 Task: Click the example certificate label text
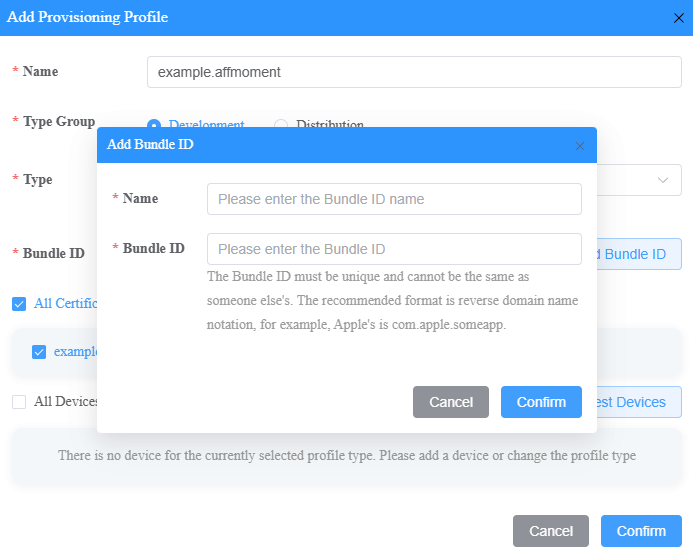click(x=75, y=352)
